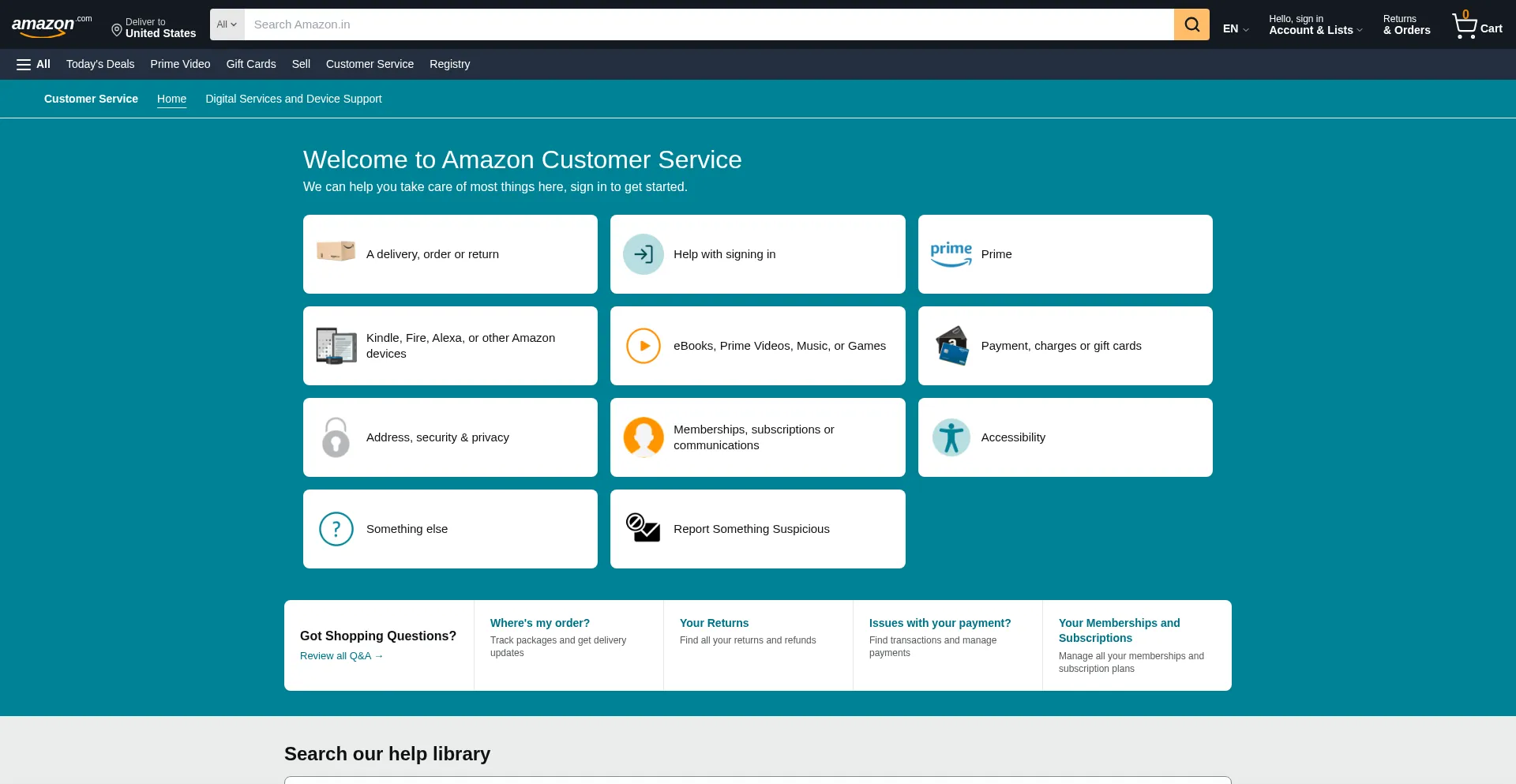The width and height of the screenshot is (1516, 784).
Task: Click the question mark icon
Action: (x=336, y=529)
